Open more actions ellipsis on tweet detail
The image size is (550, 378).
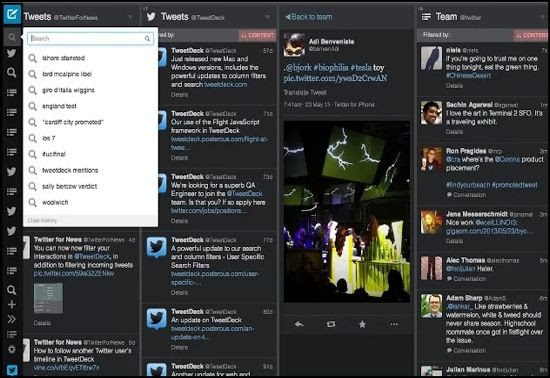click(394, 324)
